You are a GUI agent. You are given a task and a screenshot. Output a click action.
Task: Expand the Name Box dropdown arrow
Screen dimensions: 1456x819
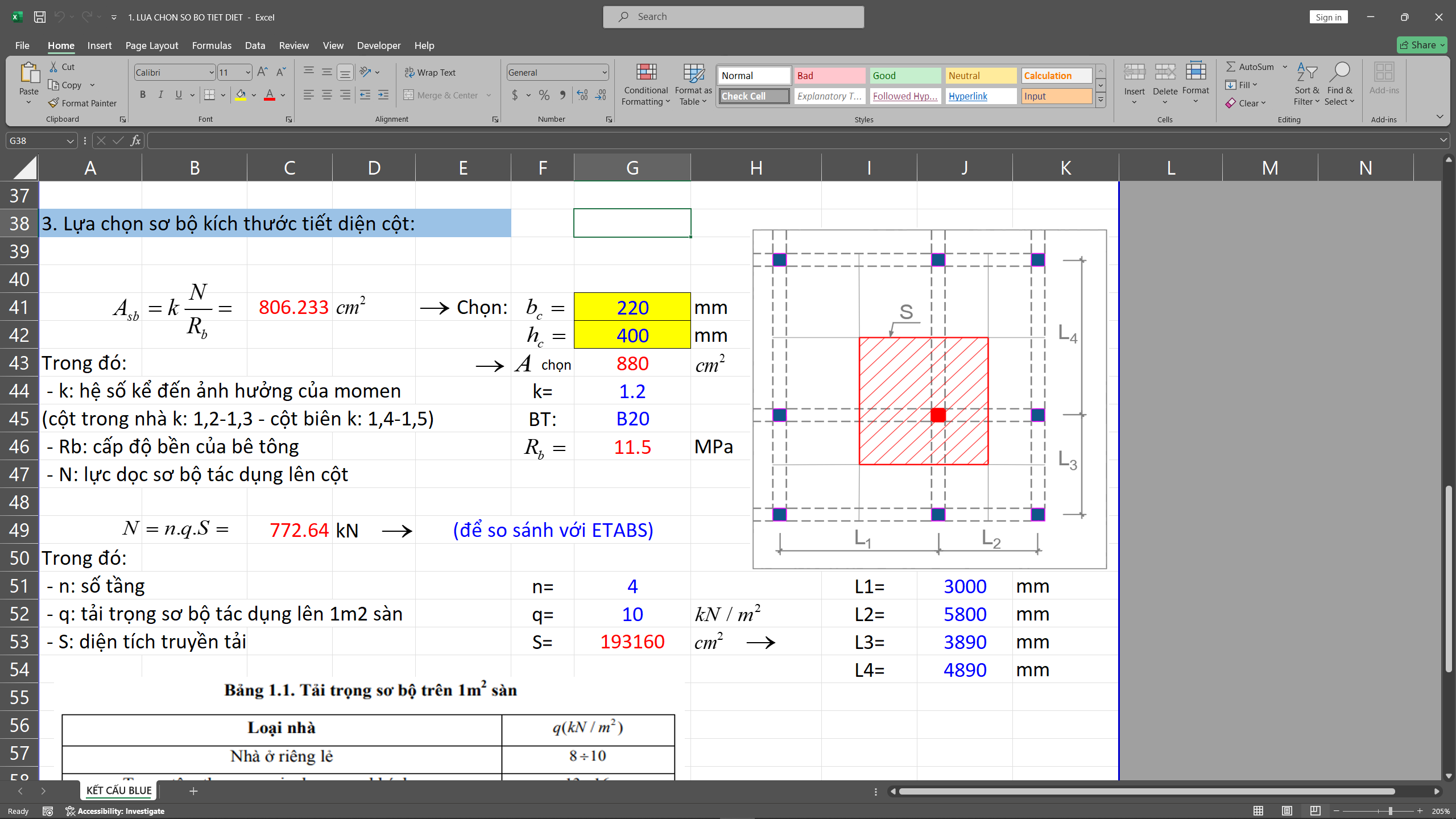tap(70, 140)
